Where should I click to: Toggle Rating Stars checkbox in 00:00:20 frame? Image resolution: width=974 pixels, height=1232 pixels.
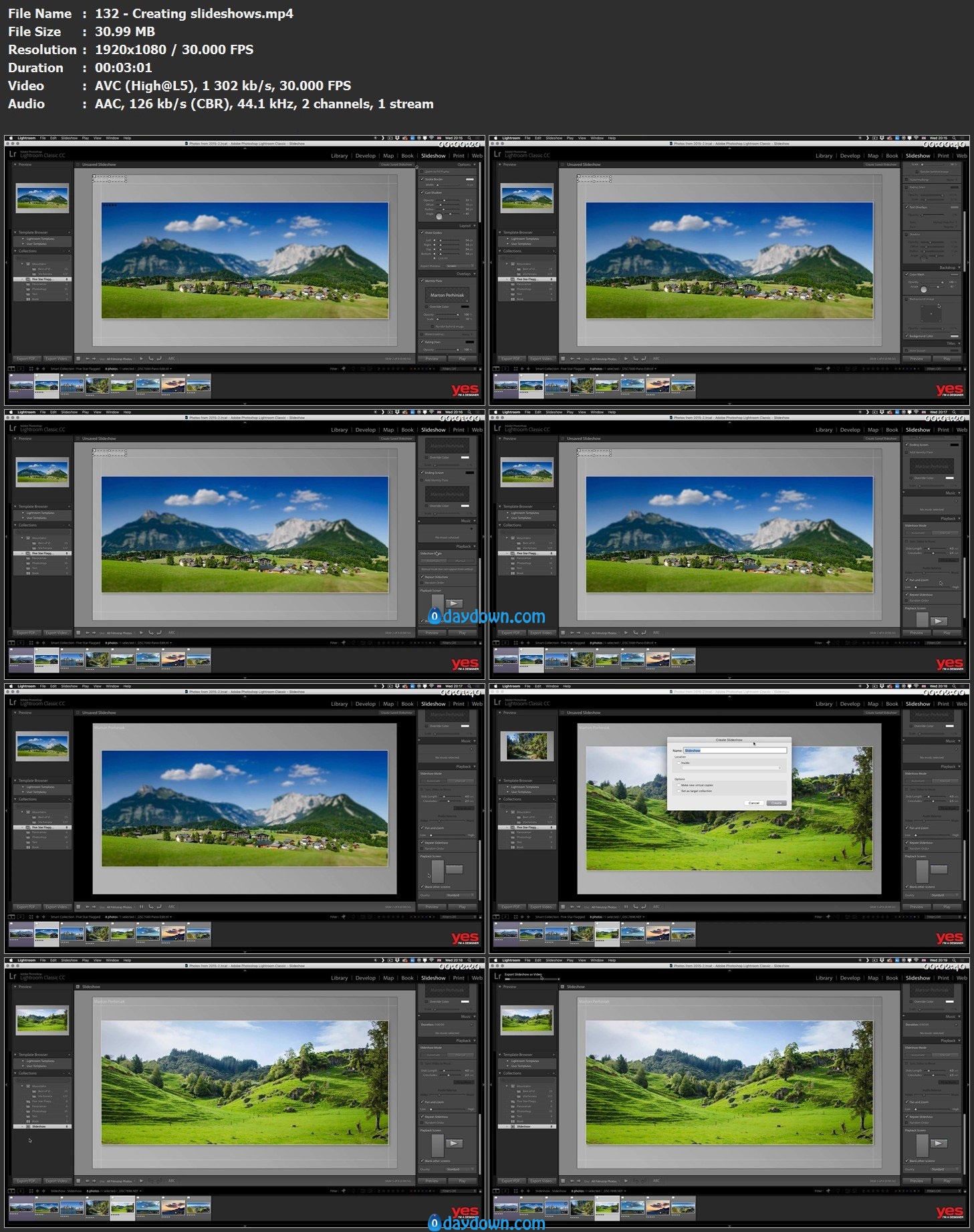tap(422, 342)
